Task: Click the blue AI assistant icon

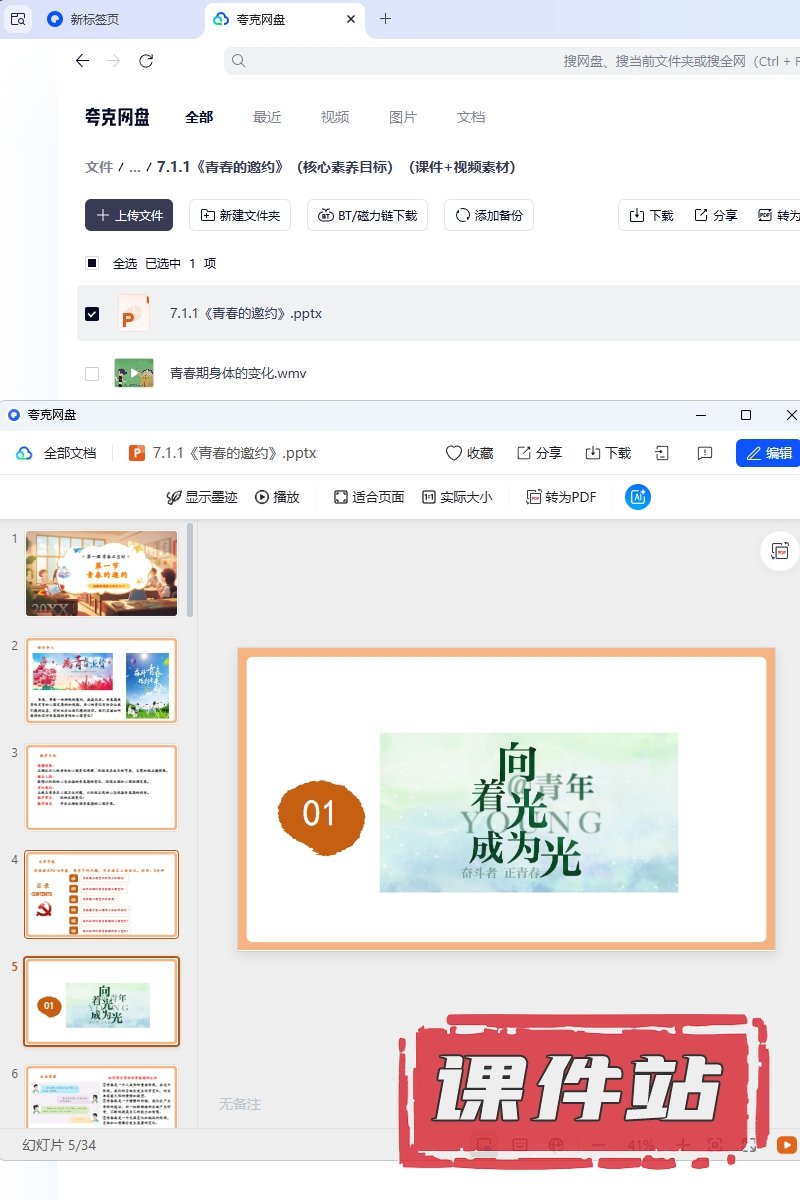Action: pos(638,497)
